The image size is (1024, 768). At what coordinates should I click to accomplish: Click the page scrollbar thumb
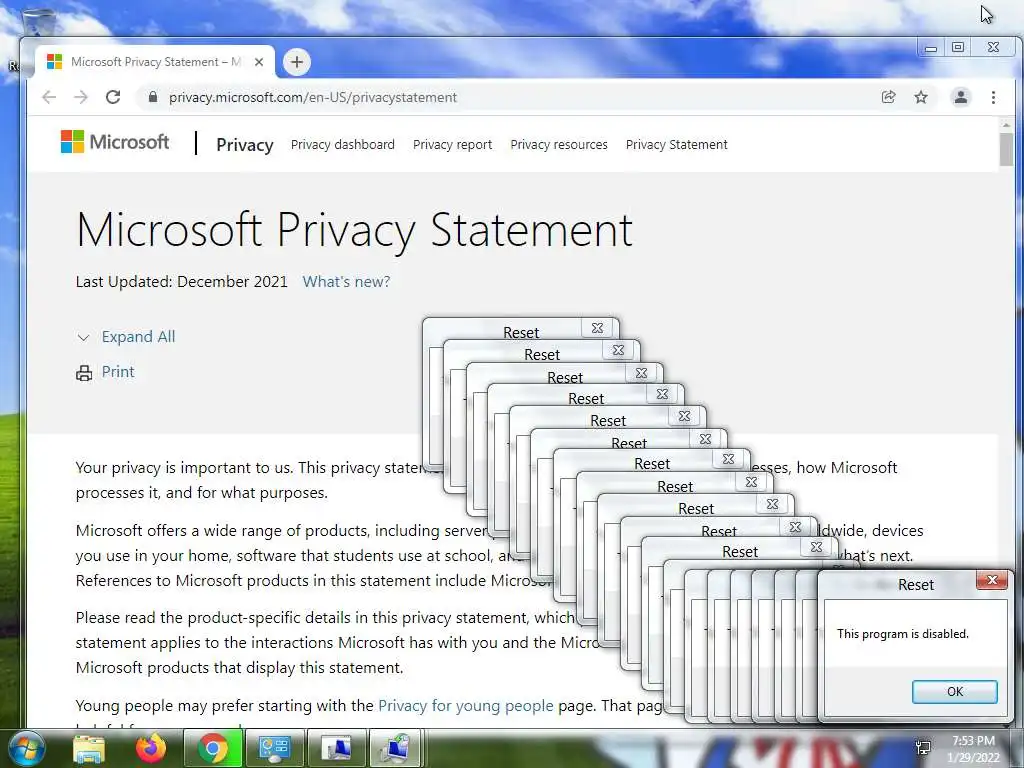(1006, 149)
